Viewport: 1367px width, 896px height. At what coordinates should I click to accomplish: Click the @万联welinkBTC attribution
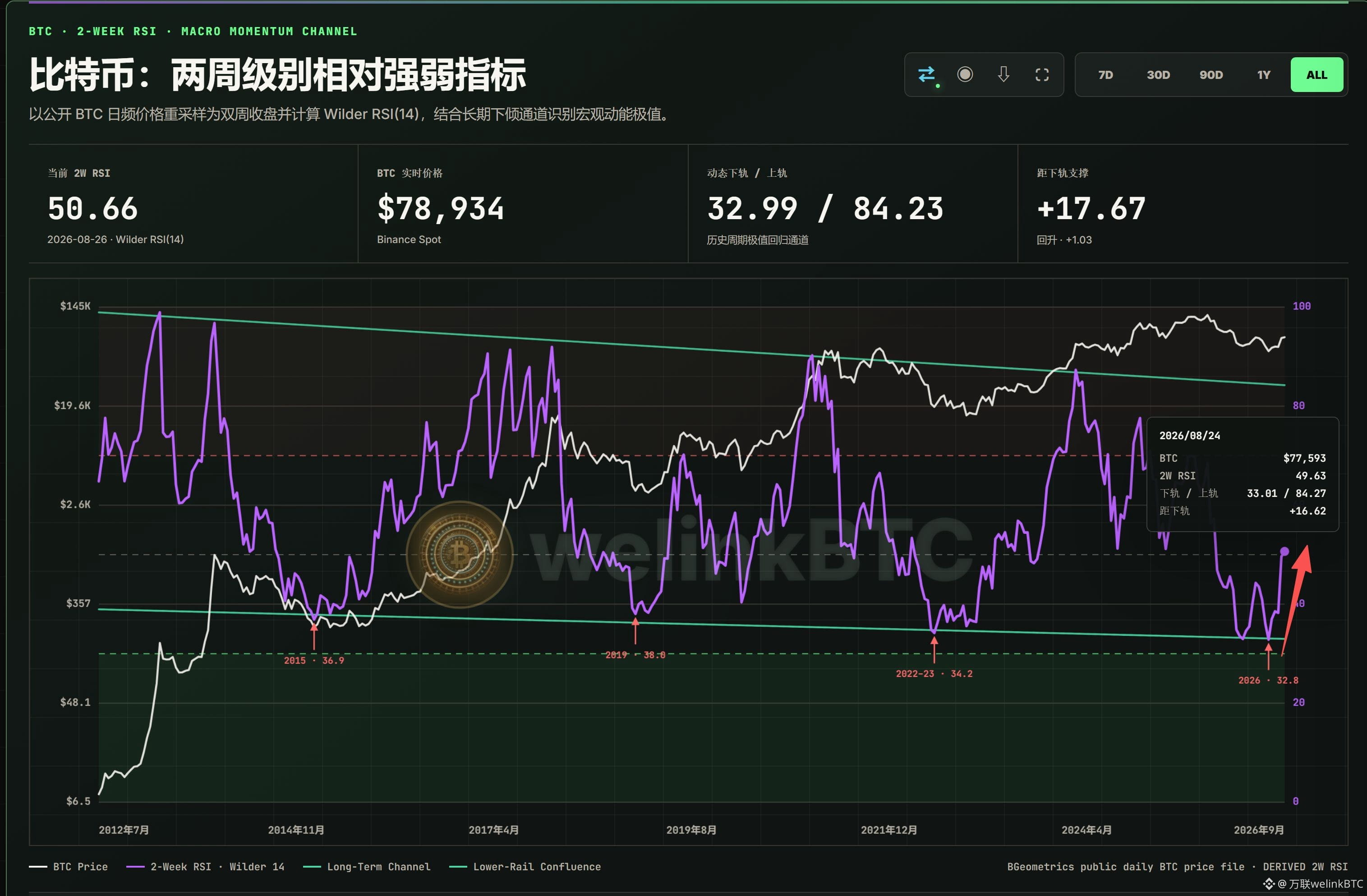[x=1320, y=884]
